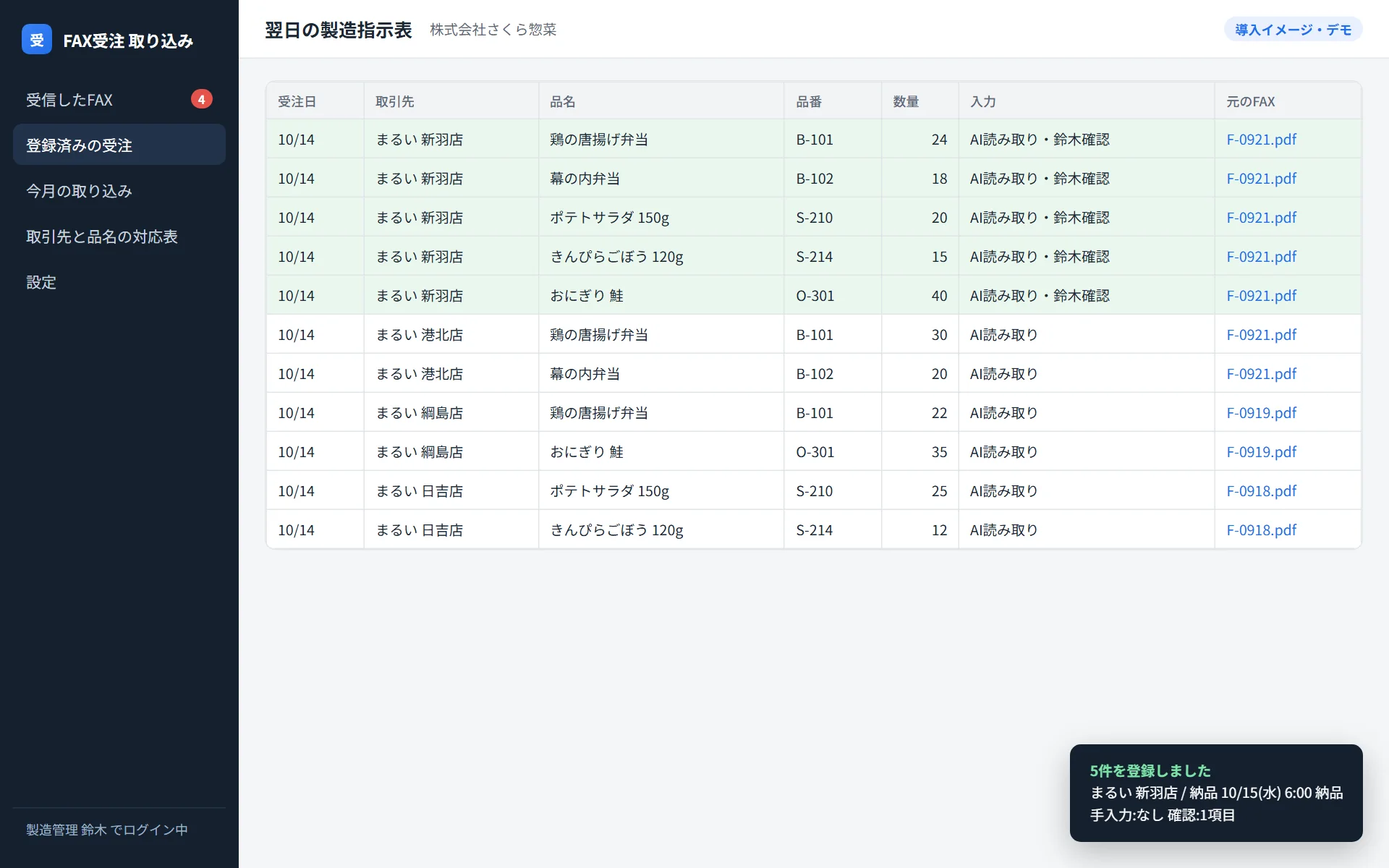Viewport: 1389px width, 868px height.
Task: Open F-0919.pdf for 綱島店 おにぎり 鮭
Action: point(1261,452)
